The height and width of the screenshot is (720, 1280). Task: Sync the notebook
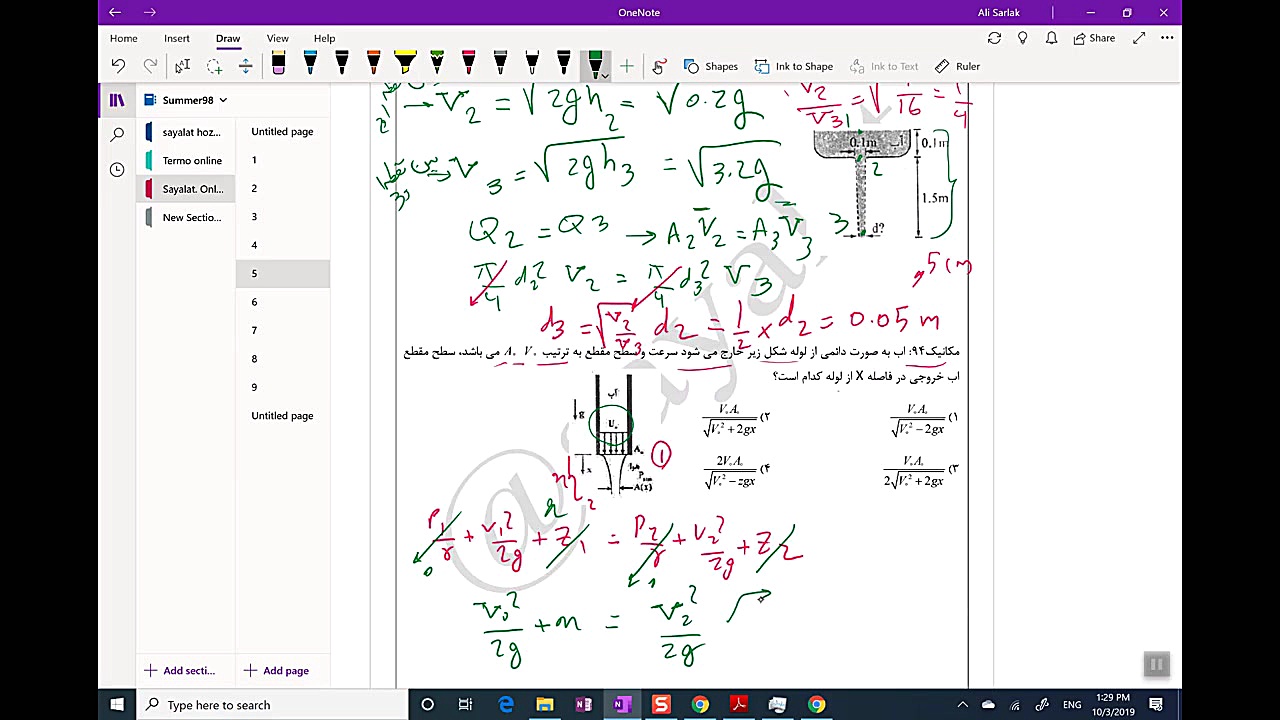pyautogui.click(x=994, y=38)
